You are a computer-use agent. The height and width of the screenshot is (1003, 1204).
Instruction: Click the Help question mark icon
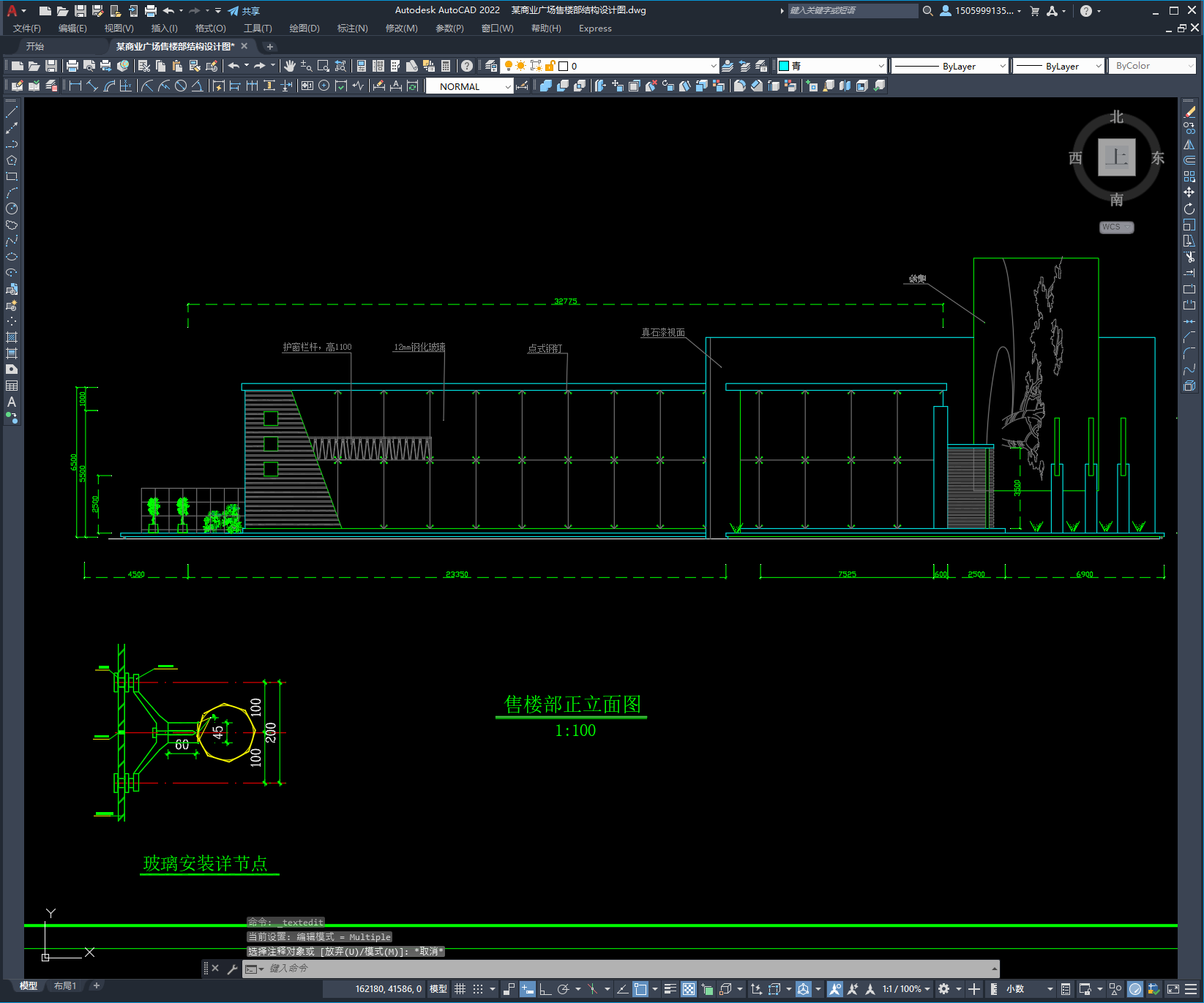point(466,66)
